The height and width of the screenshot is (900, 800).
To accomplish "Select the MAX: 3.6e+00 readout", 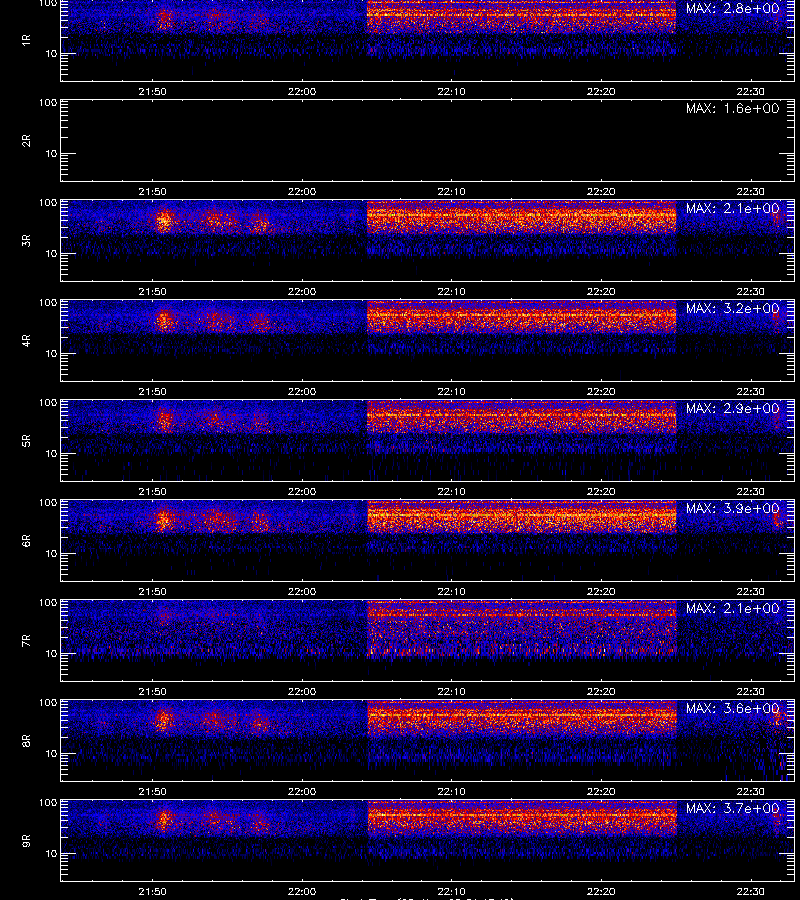I will [732, 708].
